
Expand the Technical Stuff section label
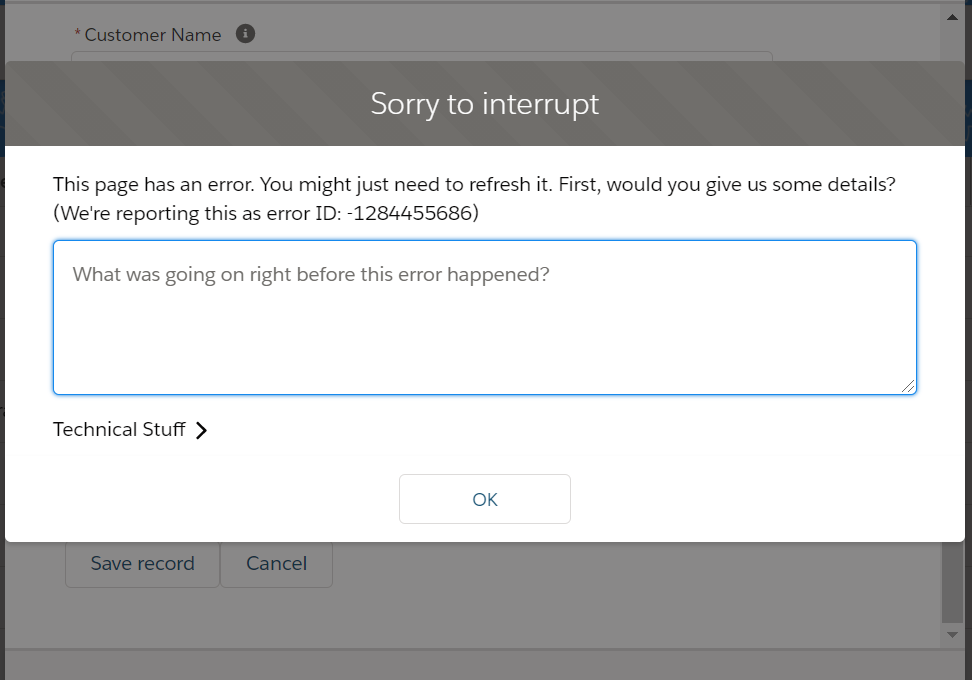tap(119, 429)
